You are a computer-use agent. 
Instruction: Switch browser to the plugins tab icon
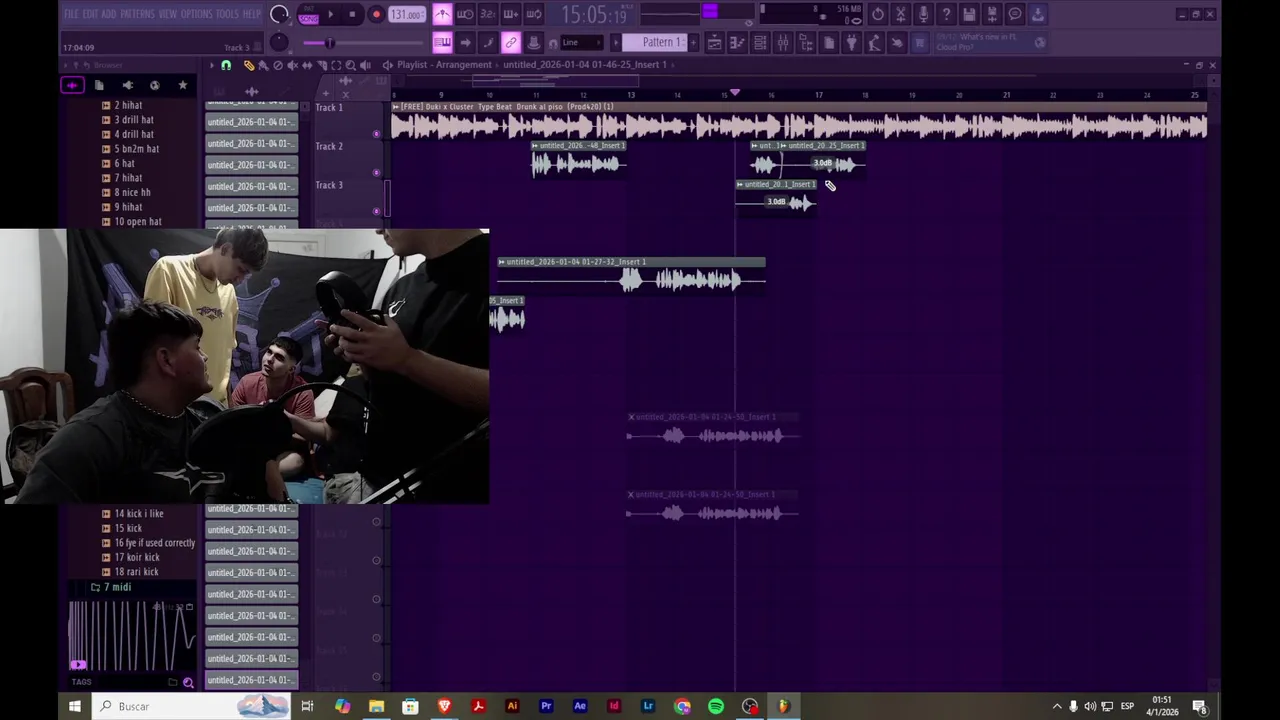(127, 85)
